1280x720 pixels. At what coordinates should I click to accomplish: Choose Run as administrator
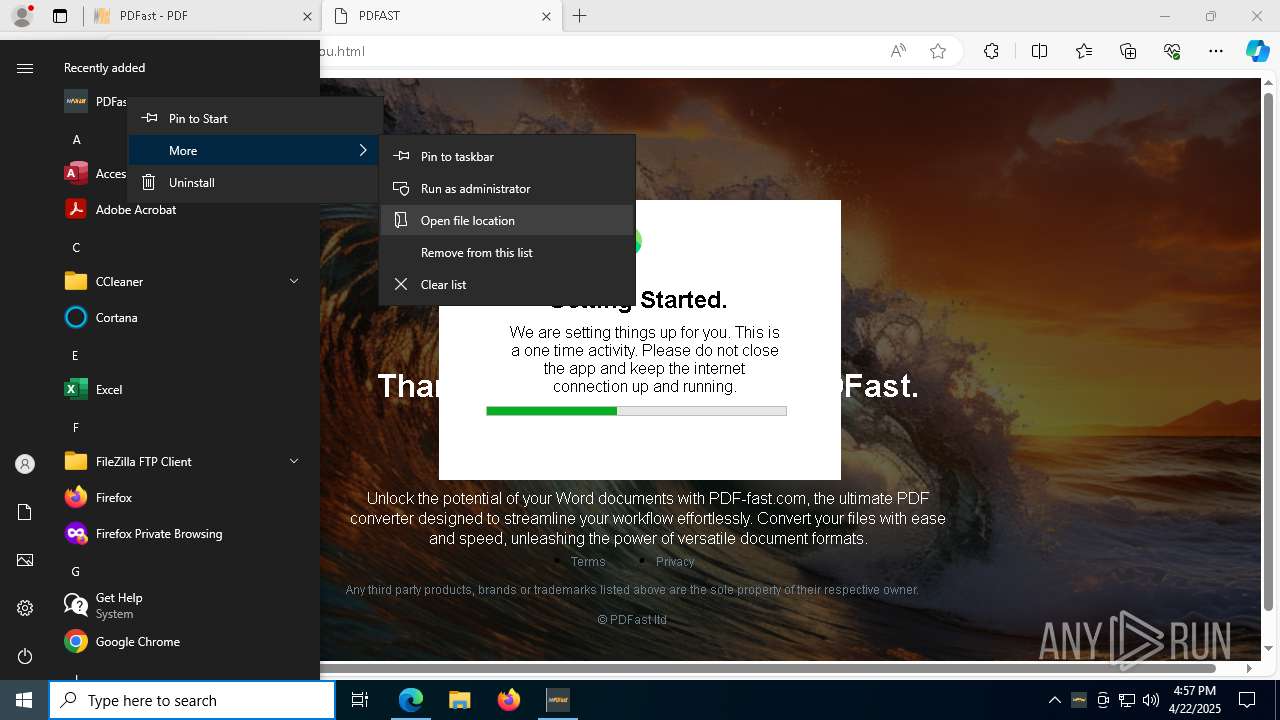click(507, 188)
